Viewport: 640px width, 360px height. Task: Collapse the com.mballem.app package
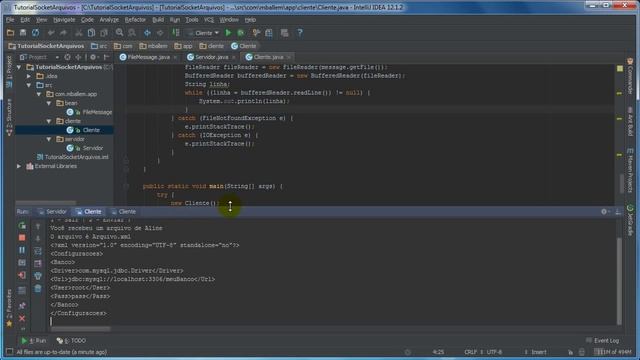(39, 94)
